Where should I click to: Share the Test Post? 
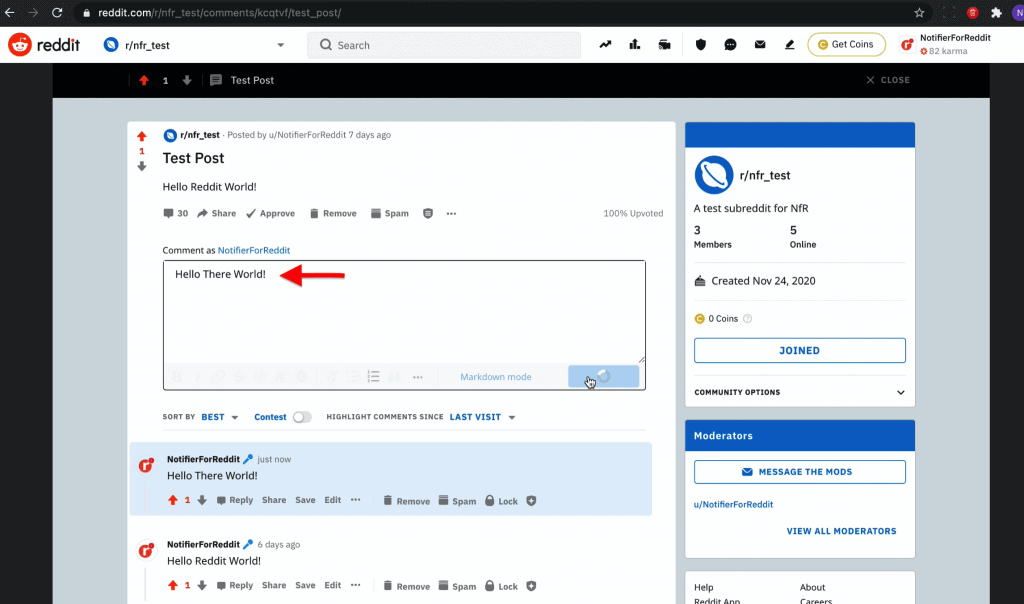[216, 214]
